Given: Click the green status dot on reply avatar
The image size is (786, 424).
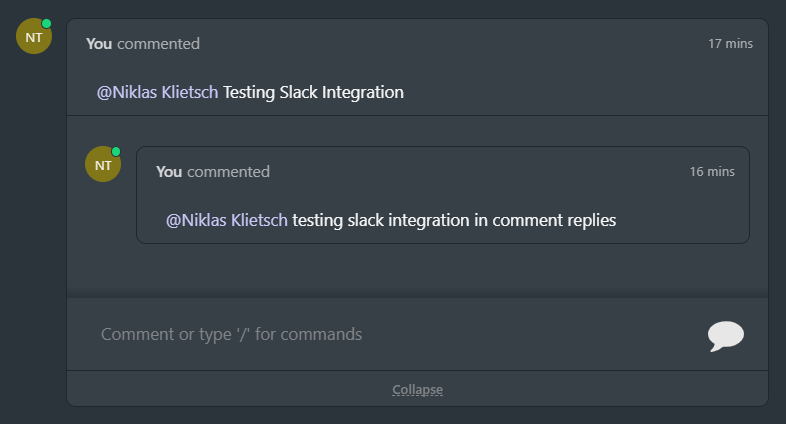Looking at the screenshot, I should pos(116,151).
